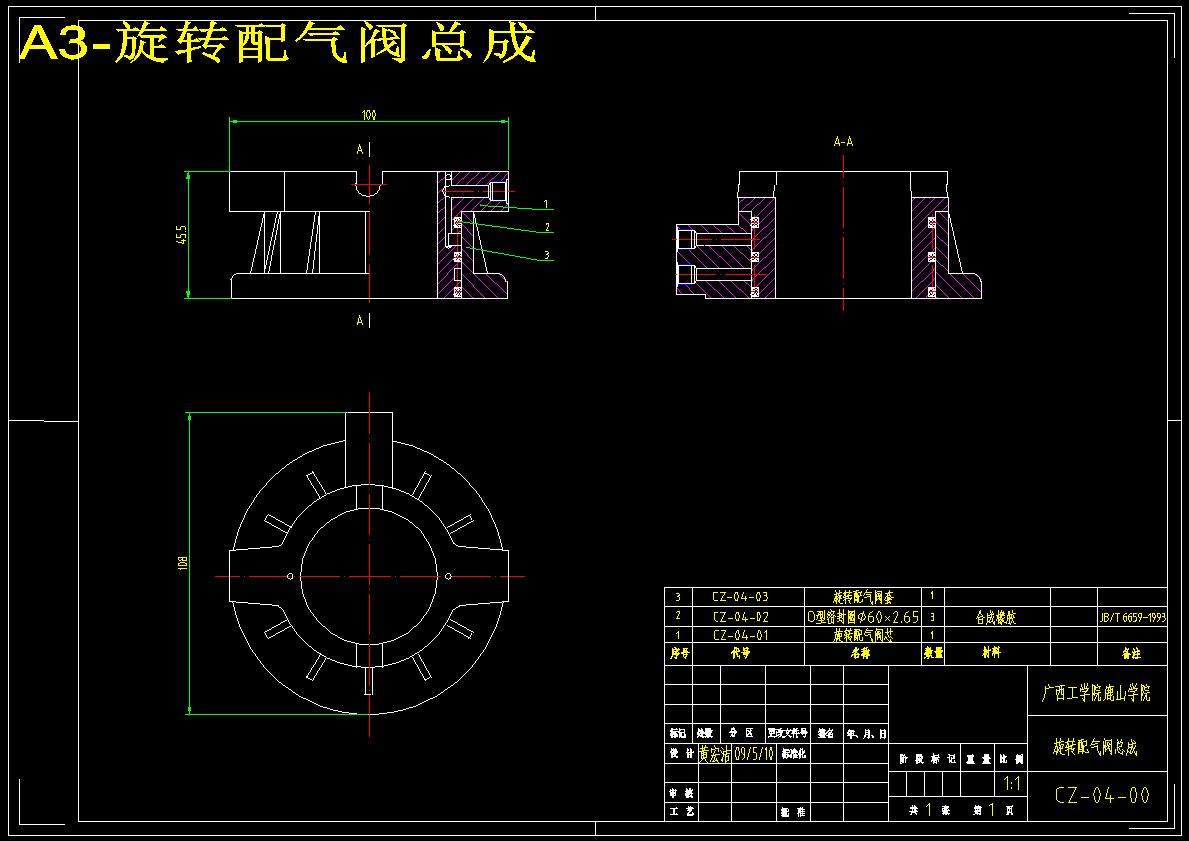Viewport: 1189px width, 841px height.
Task: Click the 标准化 label in the title block
Action: 793,754
